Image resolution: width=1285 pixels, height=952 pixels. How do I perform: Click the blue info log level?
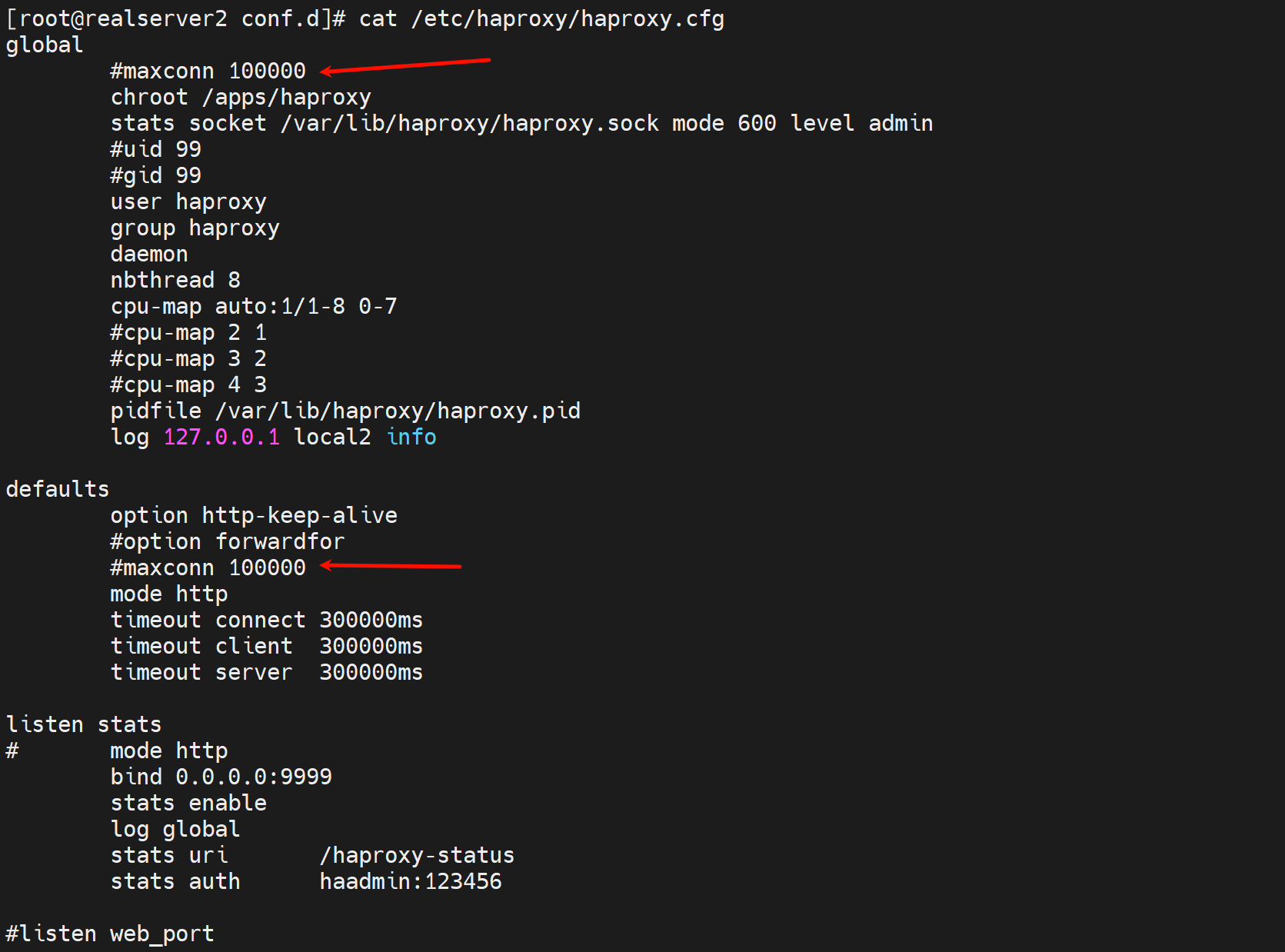tap(411, 438)
